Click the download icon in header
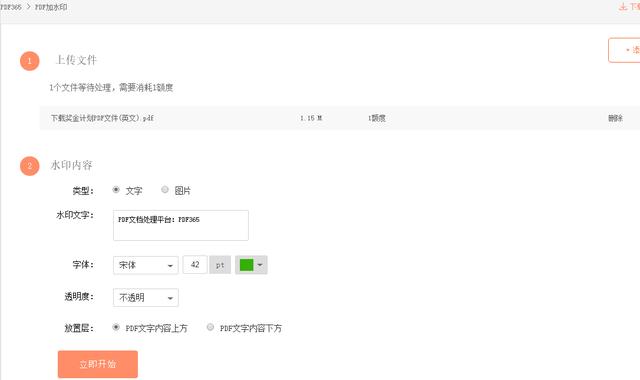 [x=623, y=7]
